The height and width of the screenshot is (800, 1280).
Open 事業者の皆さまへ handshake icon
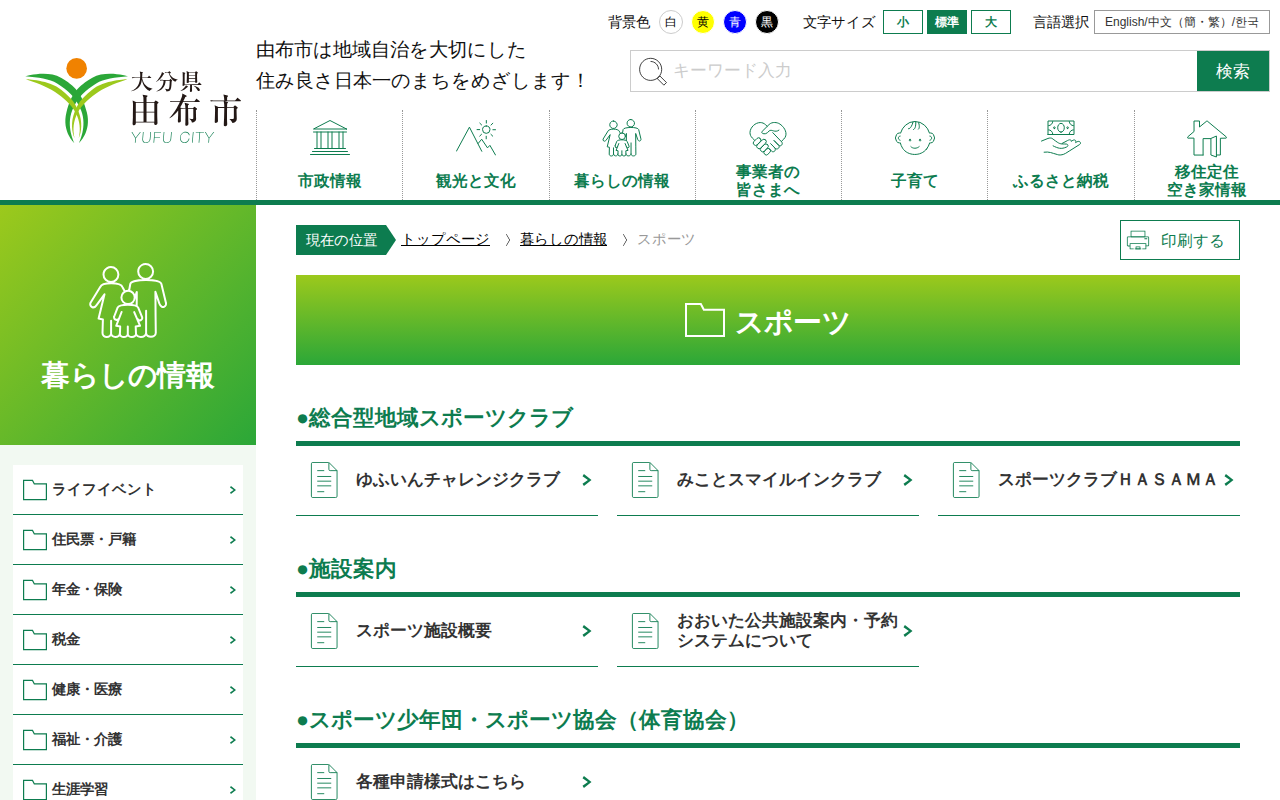[768, 137]
